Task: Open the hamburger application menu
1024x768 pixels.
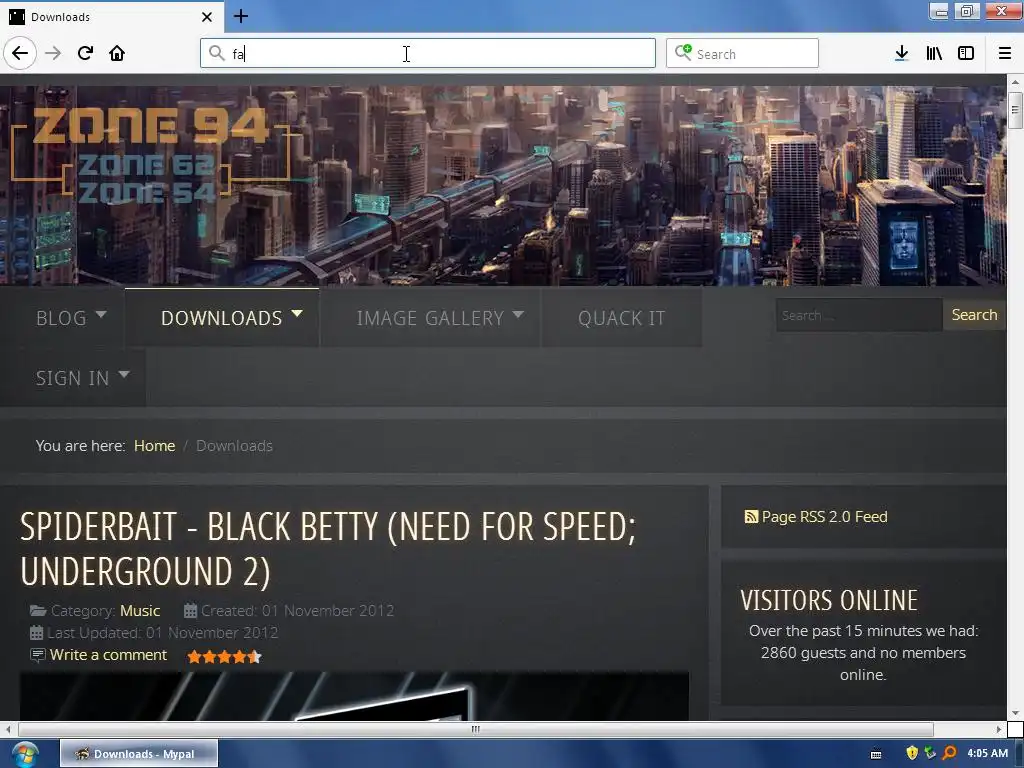Action: (1005, 53)
